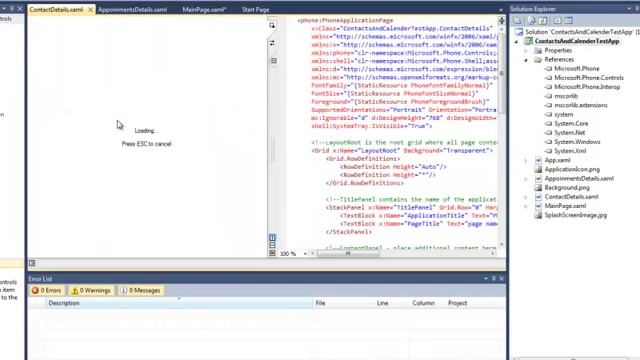
Task: Click the LayoutRoot Grid line in XAML
Action: coord(402,151)
